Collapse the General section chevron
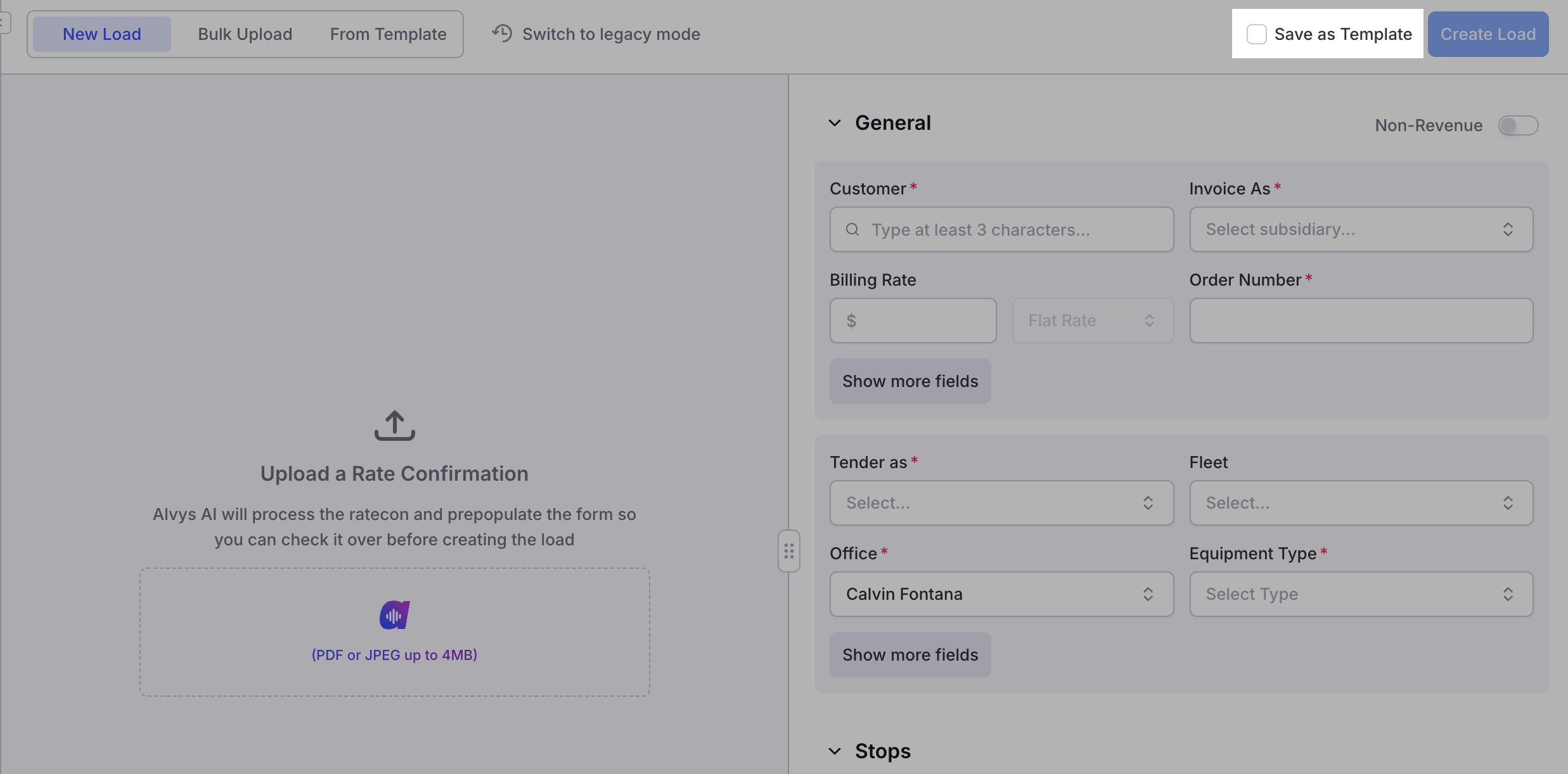The image size is (1568, 774). coord(835,123)
